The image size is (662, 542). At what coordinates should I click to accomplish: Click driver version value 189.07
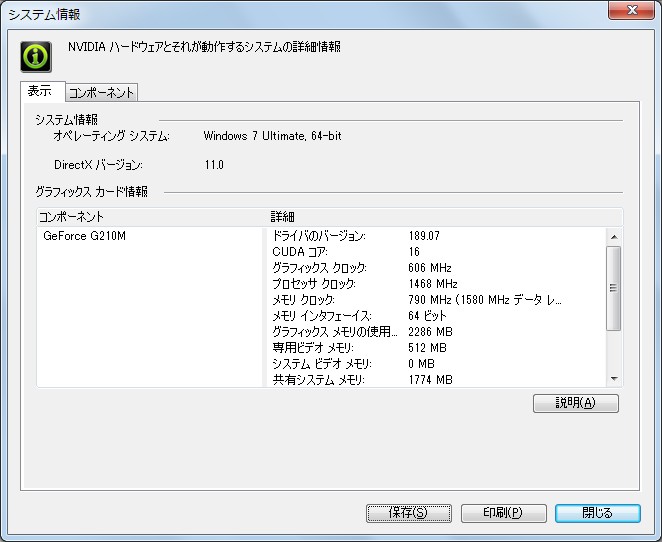(424, 236)
